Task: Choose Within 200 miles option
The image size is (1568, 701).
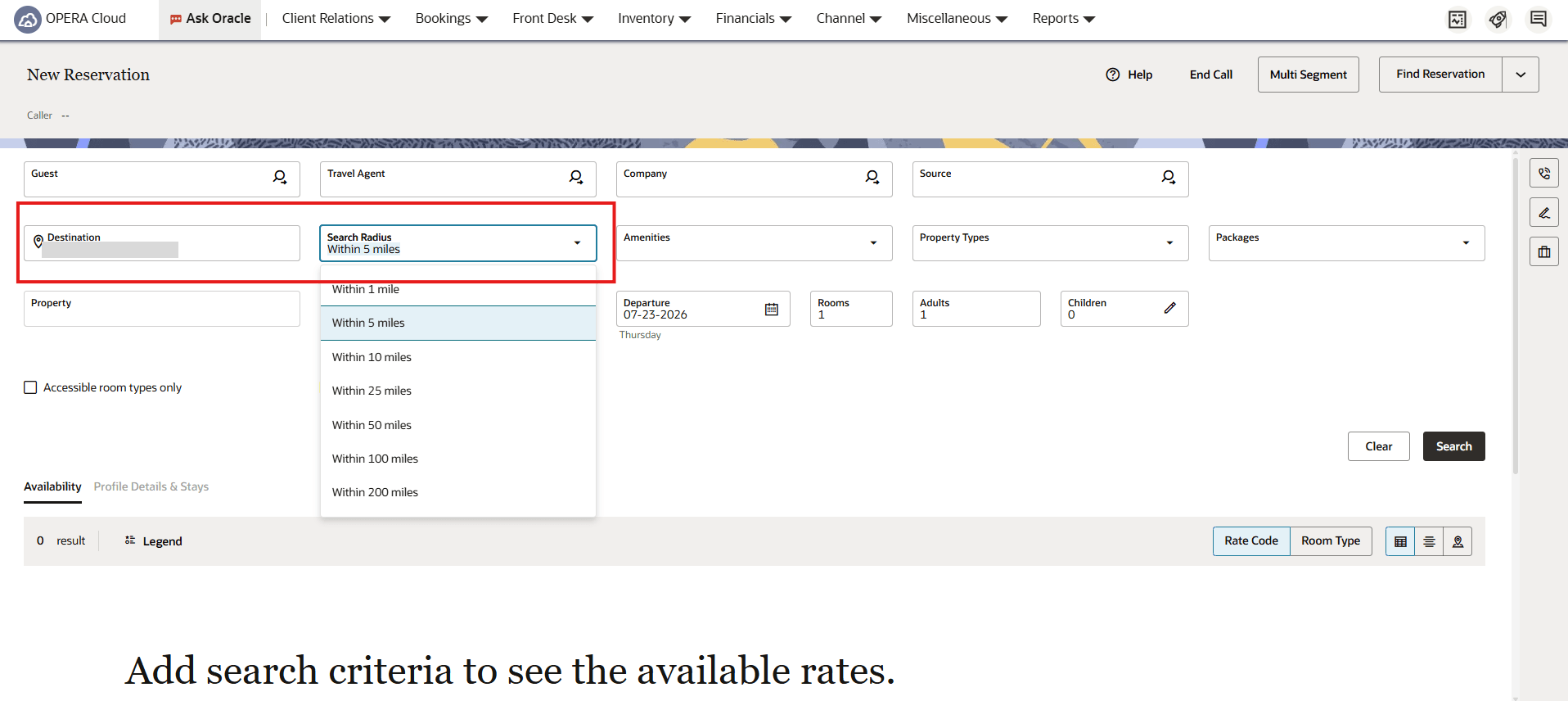Action: [x=457, y=492]
